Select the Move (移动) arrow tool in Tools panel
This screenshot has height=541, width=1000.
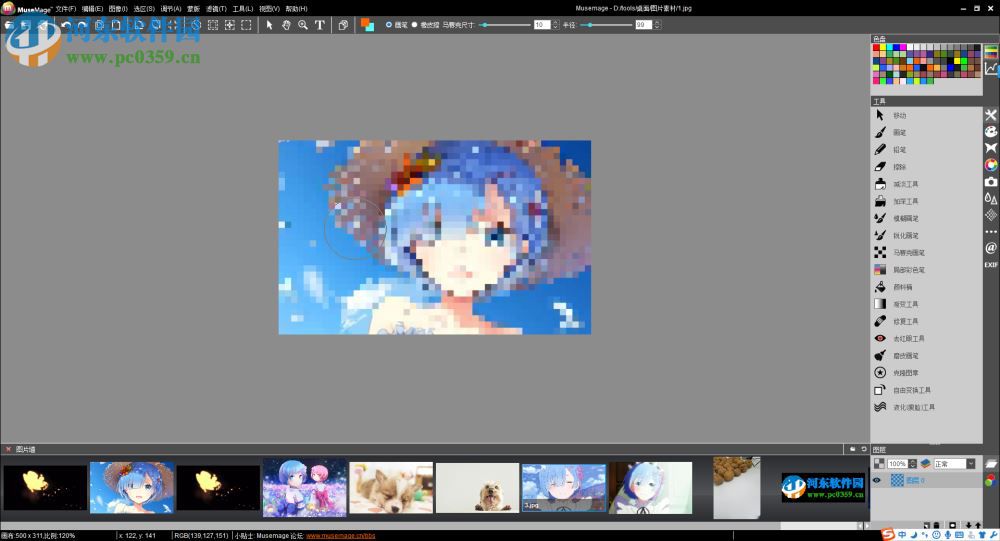click(x=880, y=115)
